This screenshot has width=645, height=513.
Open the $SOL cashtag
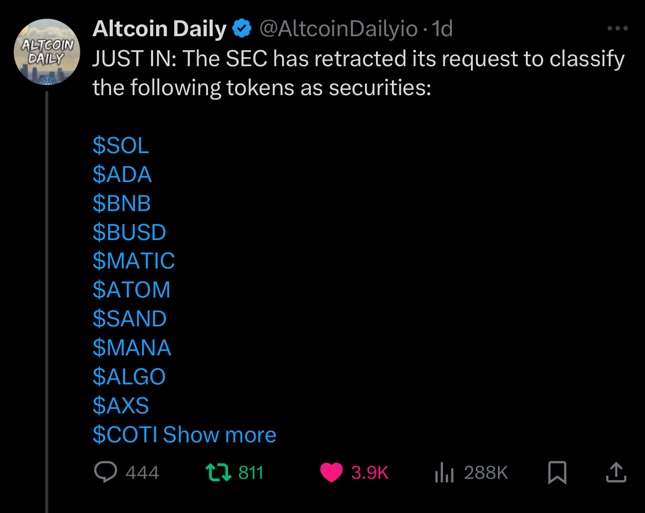click(121, 145)
